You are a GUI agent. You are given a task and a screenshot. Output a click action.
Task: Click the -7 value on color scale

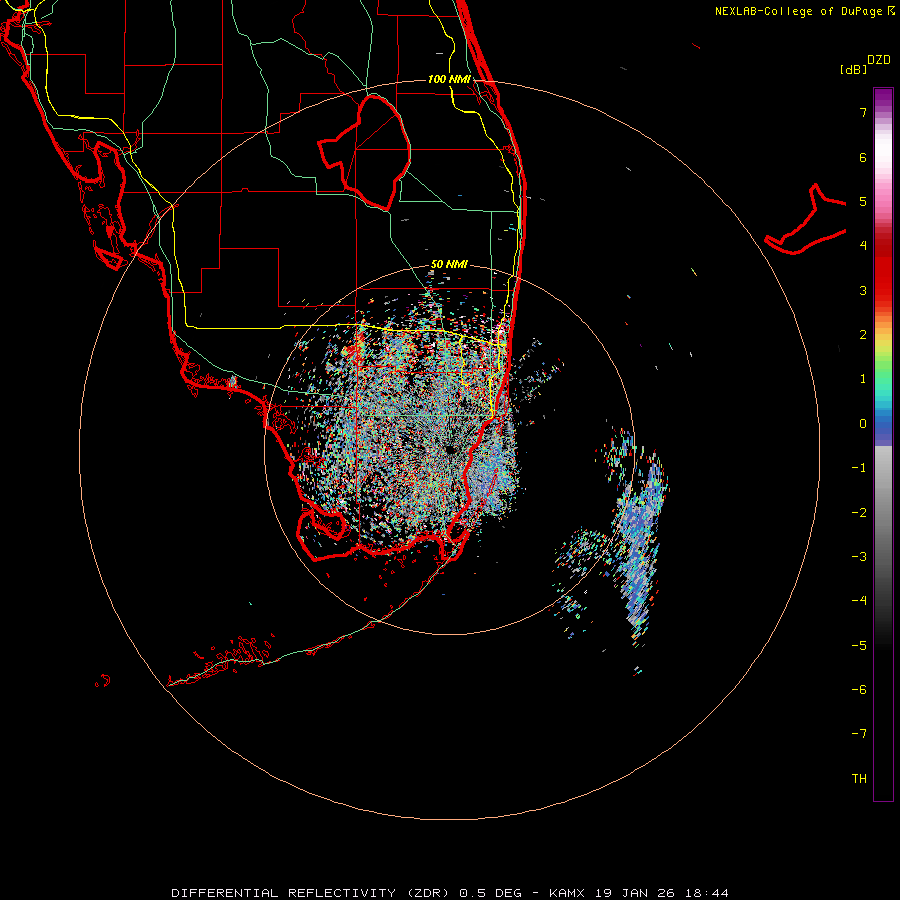859,734
